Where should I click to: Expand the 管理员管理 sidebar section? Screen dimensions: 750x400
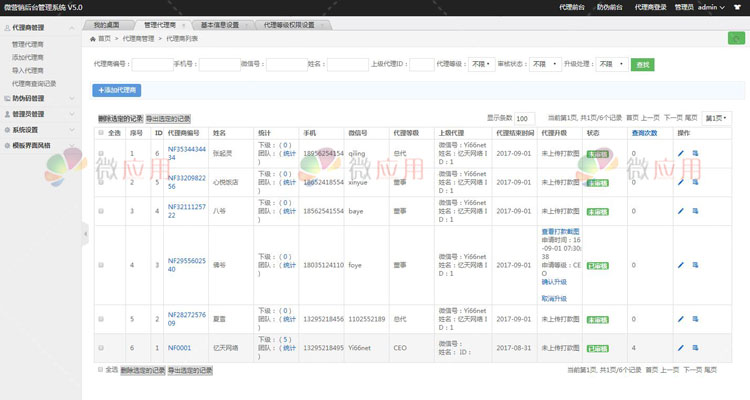pyautogui.click(x=40, y=114)
